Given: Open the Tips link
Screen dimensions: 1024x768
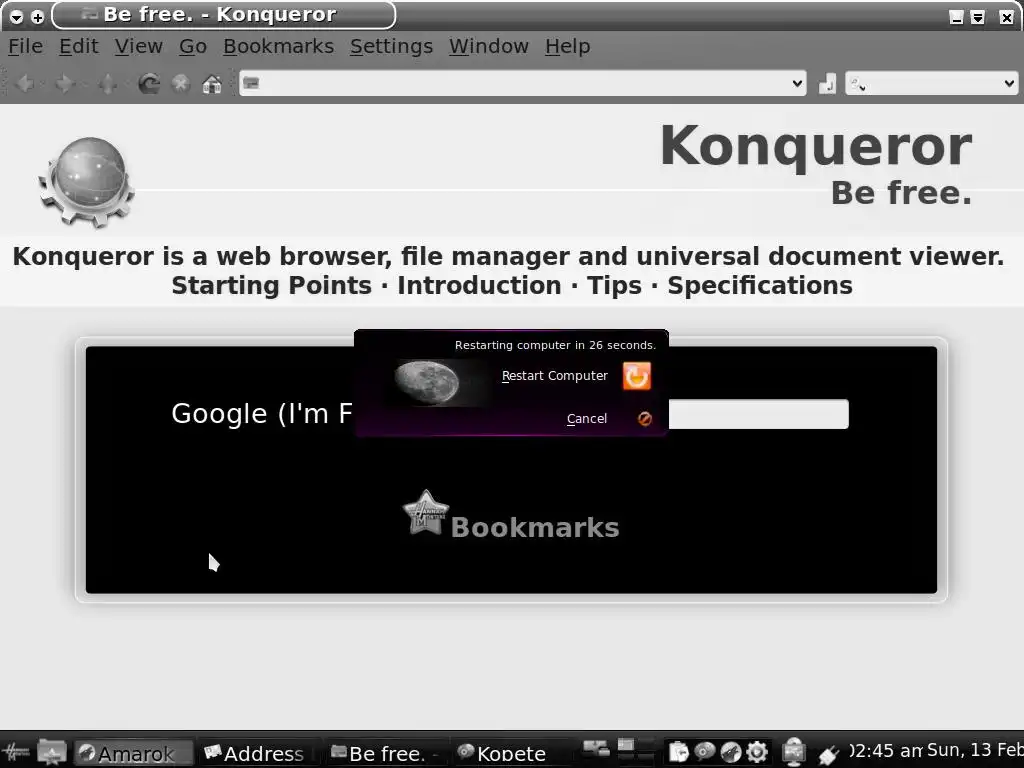Looking at the screenshot, I should point(615,286).
